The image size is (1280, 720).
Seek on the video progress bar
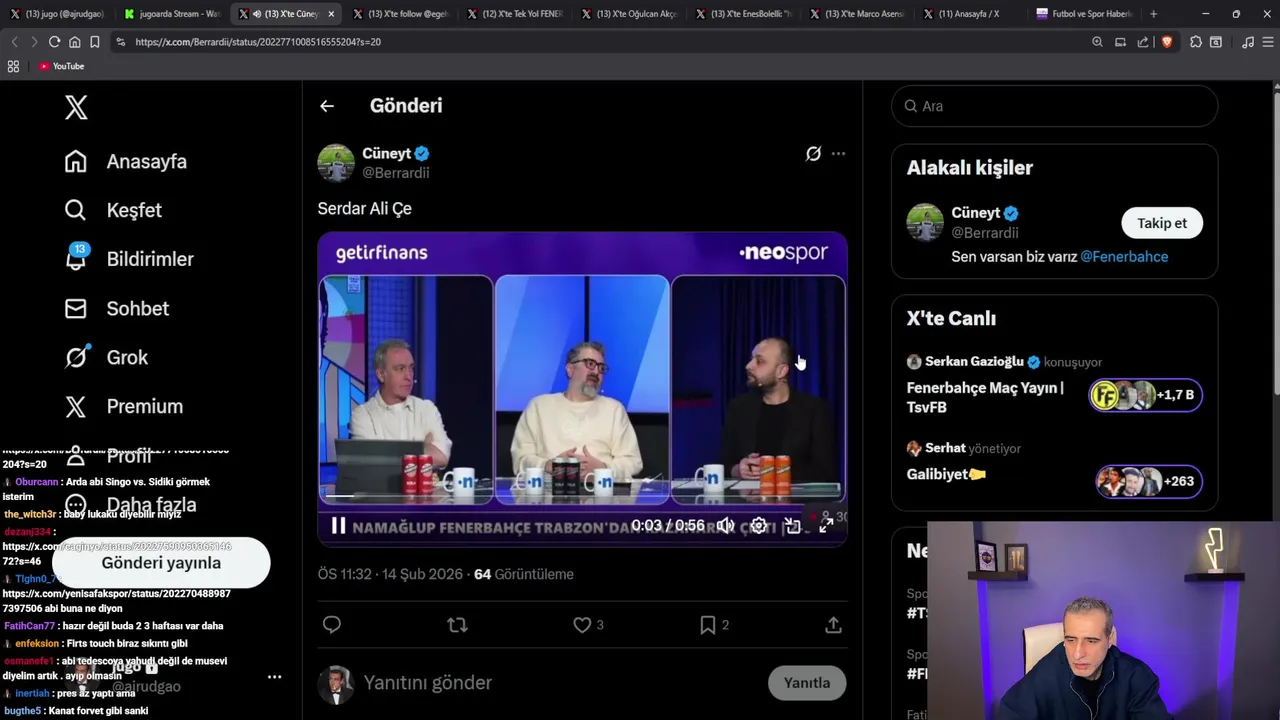(582, 496)
